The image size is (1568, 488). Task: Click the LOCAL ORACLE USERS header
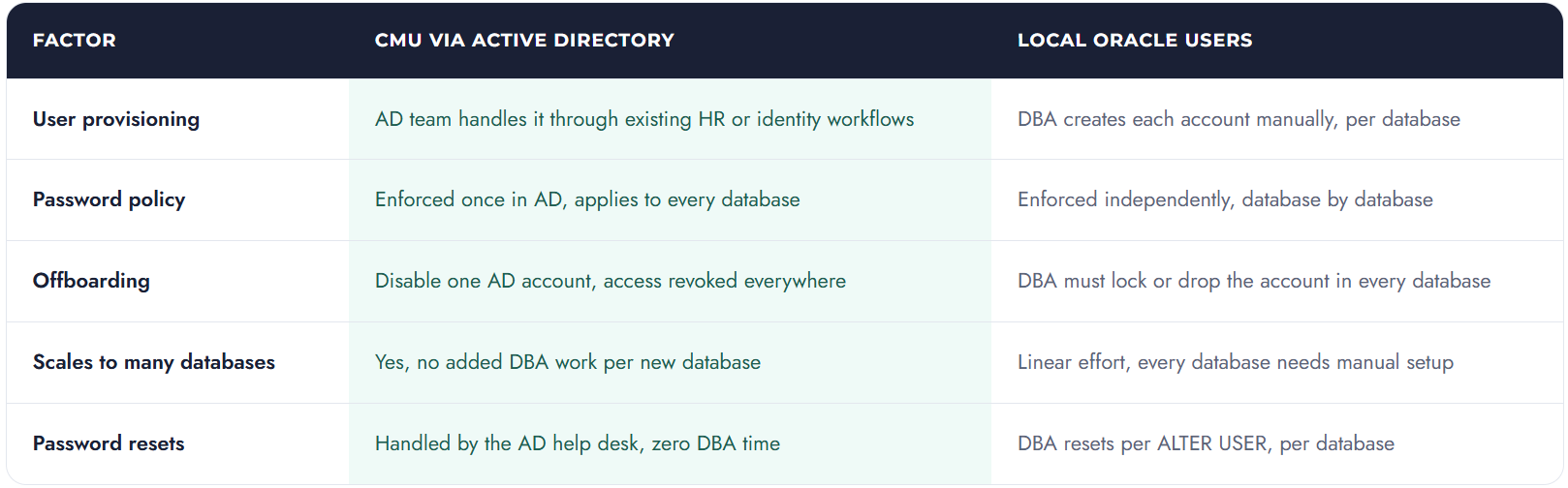[x=1134, y=41]
